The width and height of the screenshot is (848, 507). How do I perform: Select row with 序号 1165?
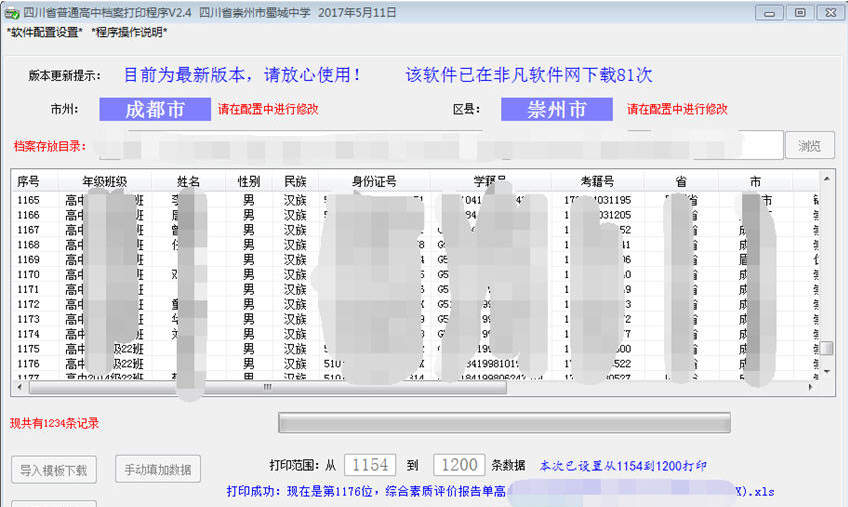(415, 200)
